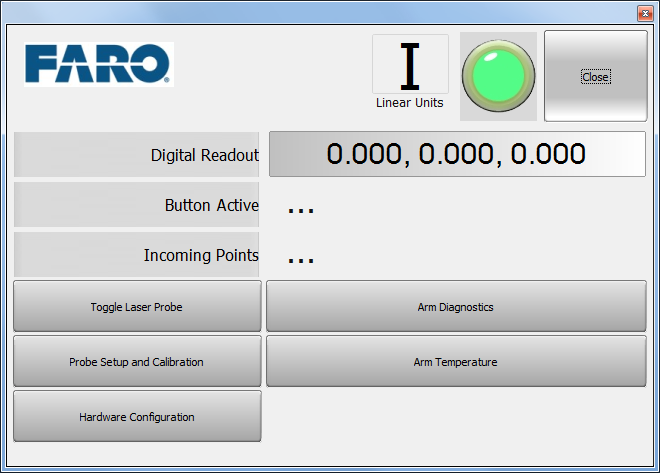Open Arm Diagnostics
The image size is (660, 473).
pyautogui.click(x=456, y=306)
